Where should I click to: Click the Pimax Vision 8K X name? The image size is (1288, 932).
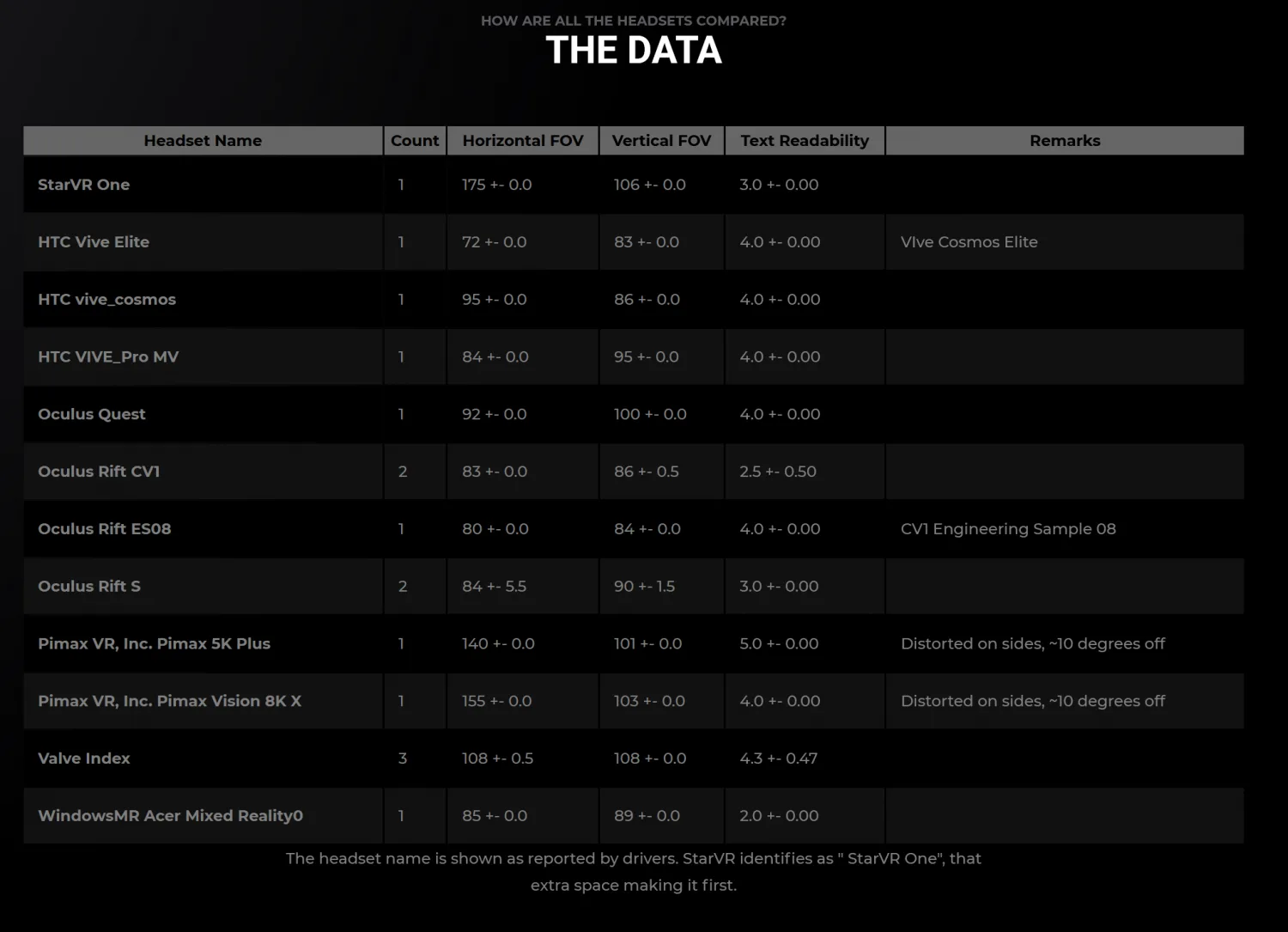[x=170, y=701]
